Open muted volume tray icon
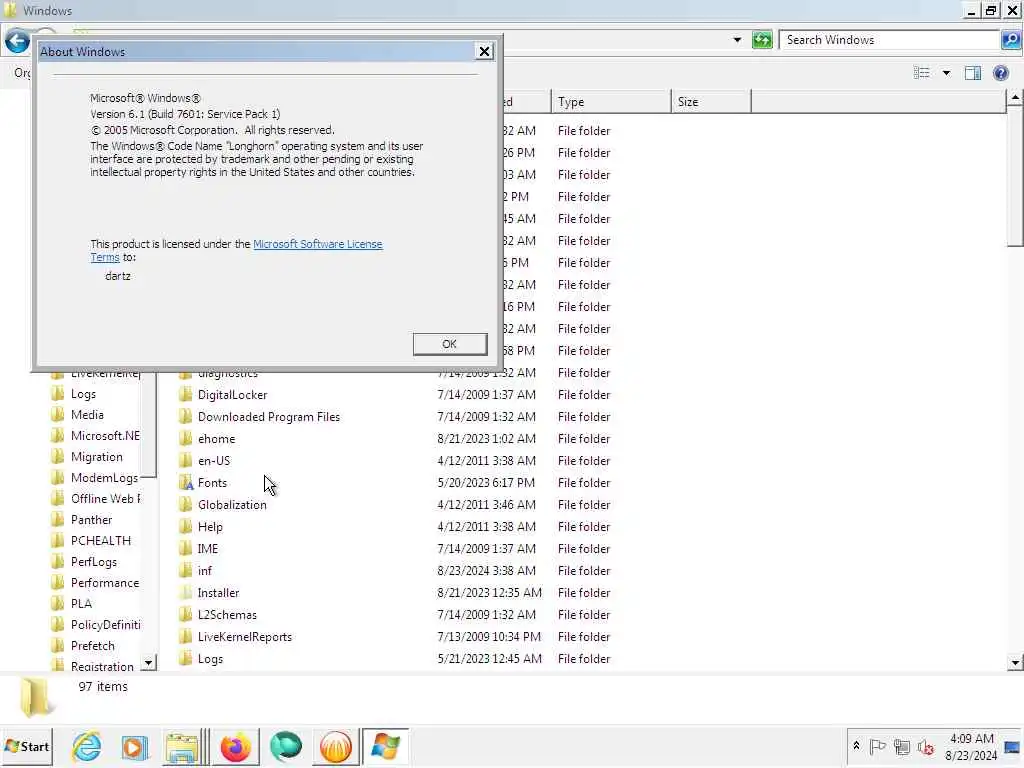 pyautogui.click(x=925, y=746)
